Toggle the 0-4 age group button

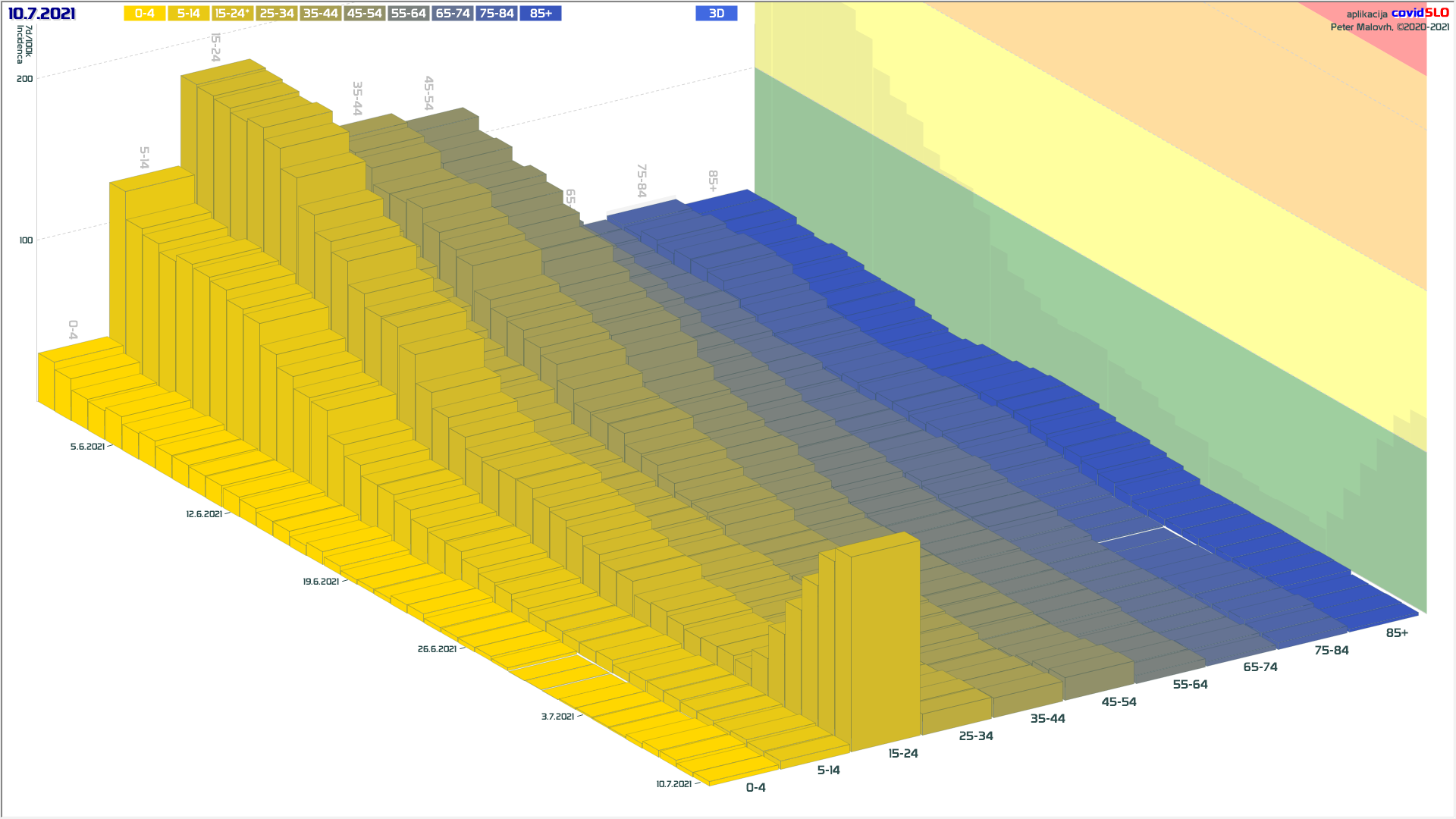pos(144,14)
